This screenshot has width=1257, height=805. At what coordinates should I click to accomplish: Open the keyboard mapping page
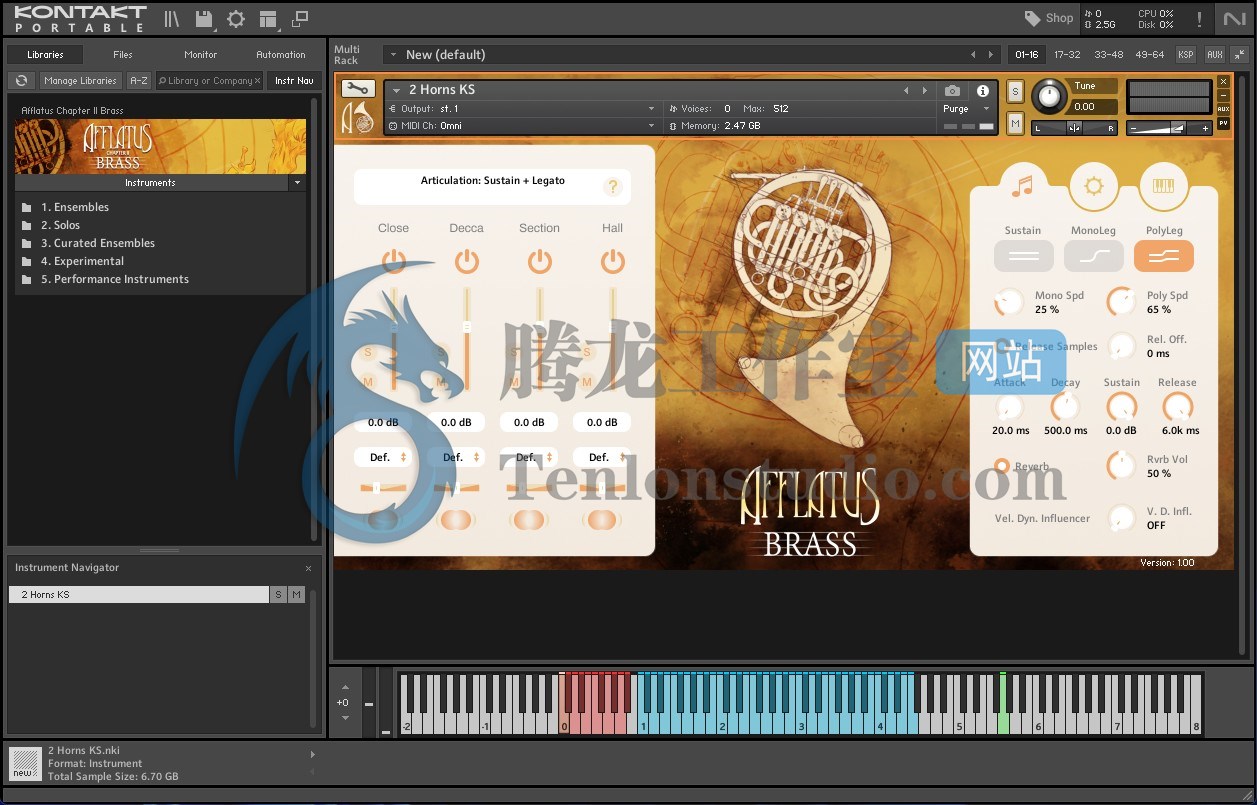click(1163, 186)
